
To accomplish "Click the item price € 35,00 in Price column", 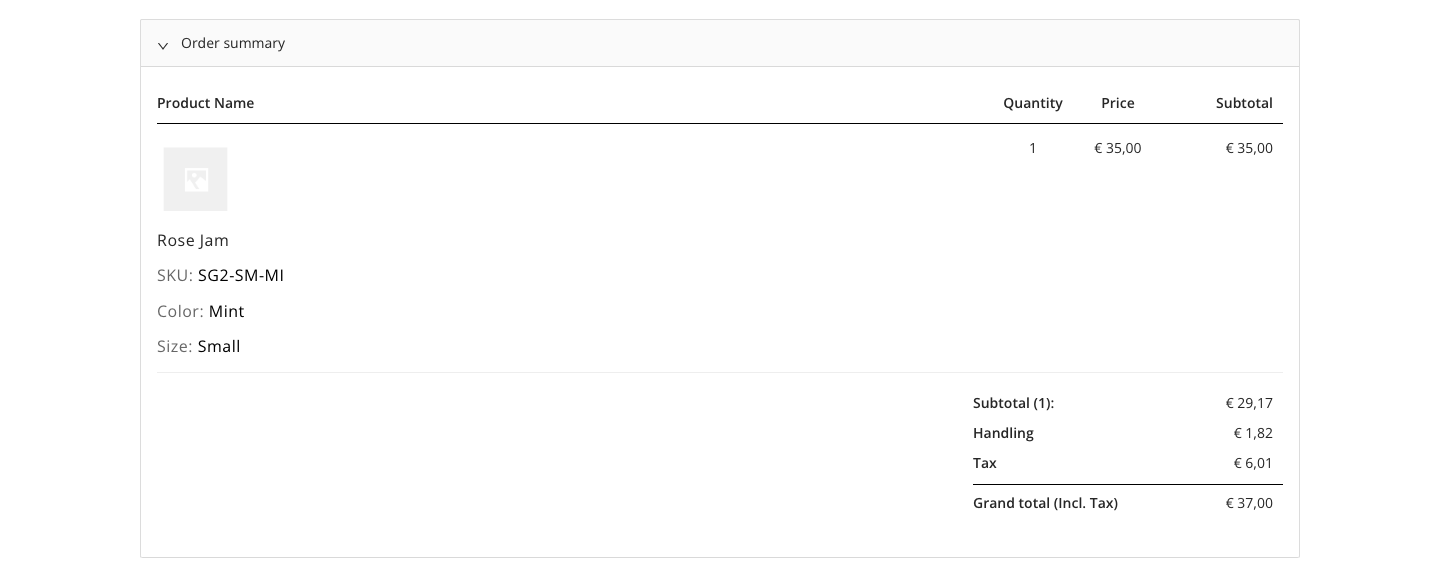I will click(1118, 148).
